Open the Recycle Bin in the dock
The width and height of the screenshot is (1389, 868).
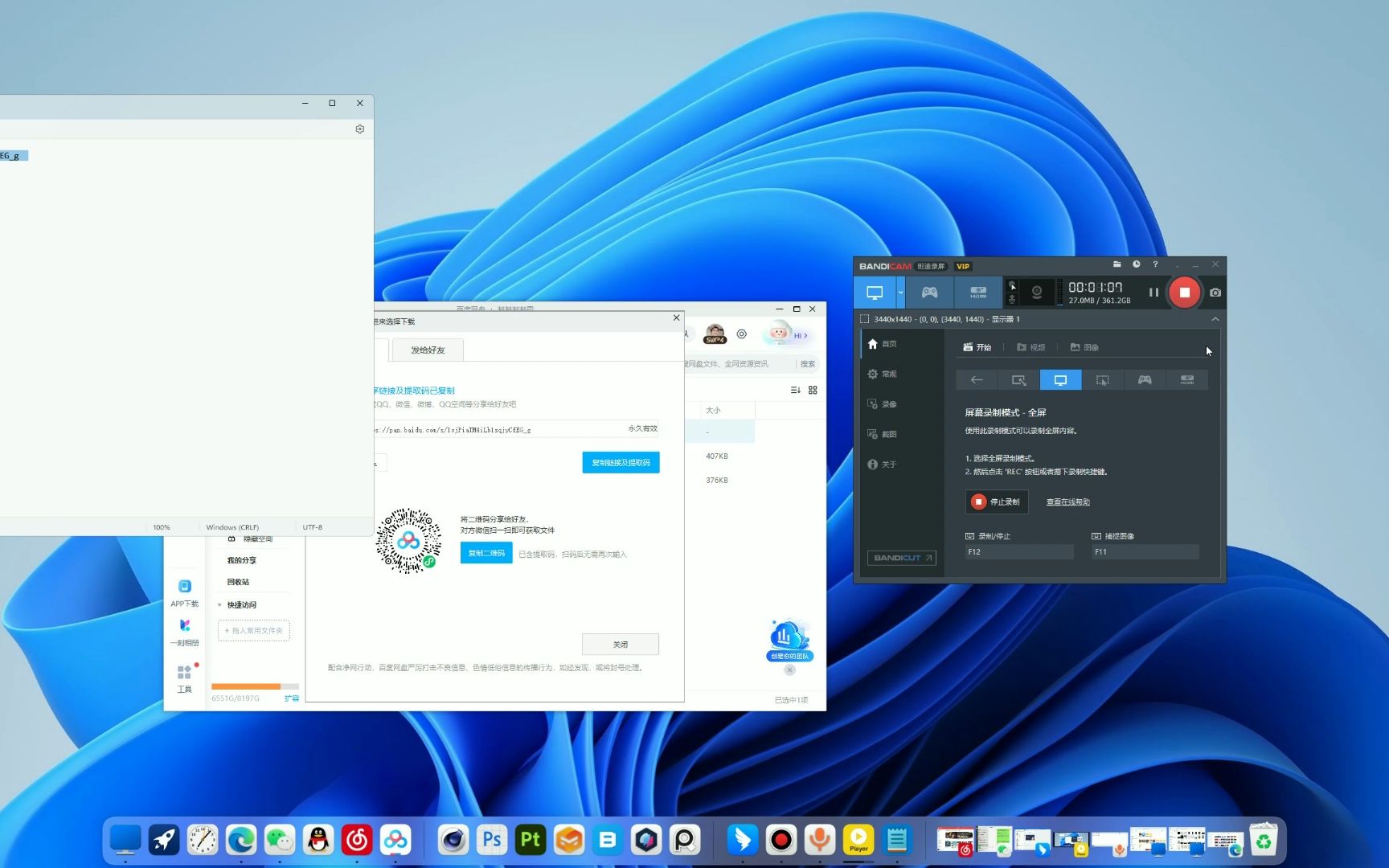[x=1264, y=840]
